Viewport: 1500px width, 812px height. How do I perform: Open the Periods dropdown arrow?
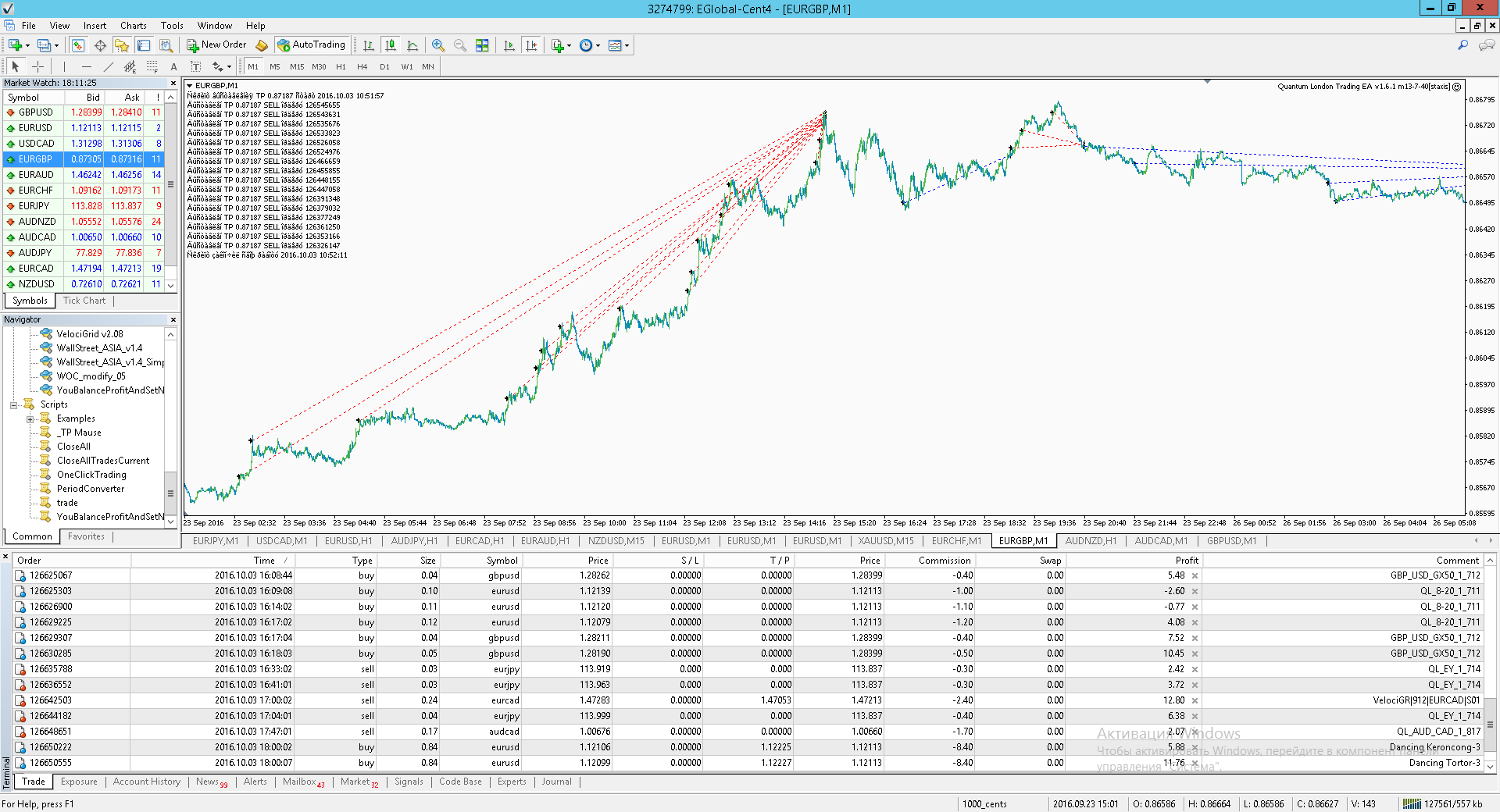pos(598,45)
